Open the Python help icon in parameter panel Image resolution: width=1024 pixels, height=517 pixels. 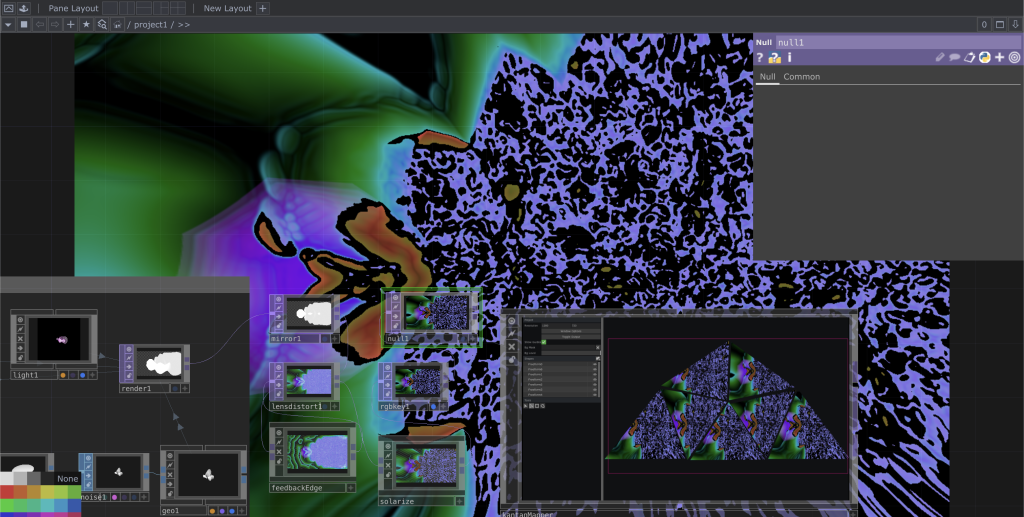(774, 58)
